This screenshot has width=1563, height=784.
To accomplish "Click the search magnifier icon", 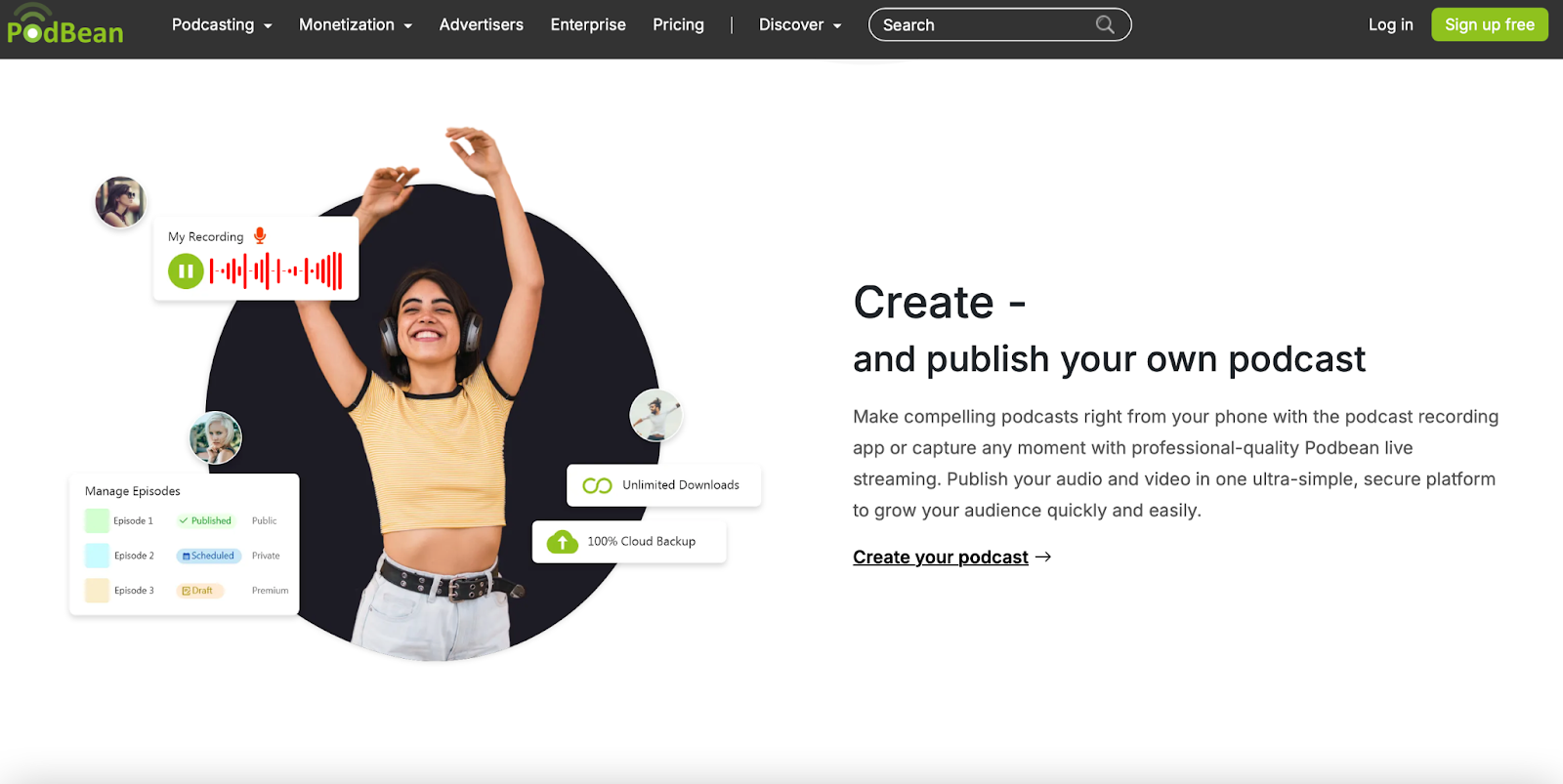I will 1105,24.
